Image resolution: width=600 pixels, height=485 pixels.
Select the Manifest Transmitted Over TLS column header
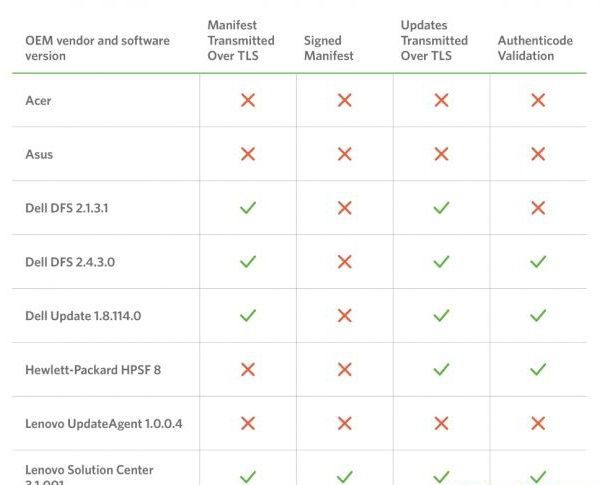coord(241,40)
